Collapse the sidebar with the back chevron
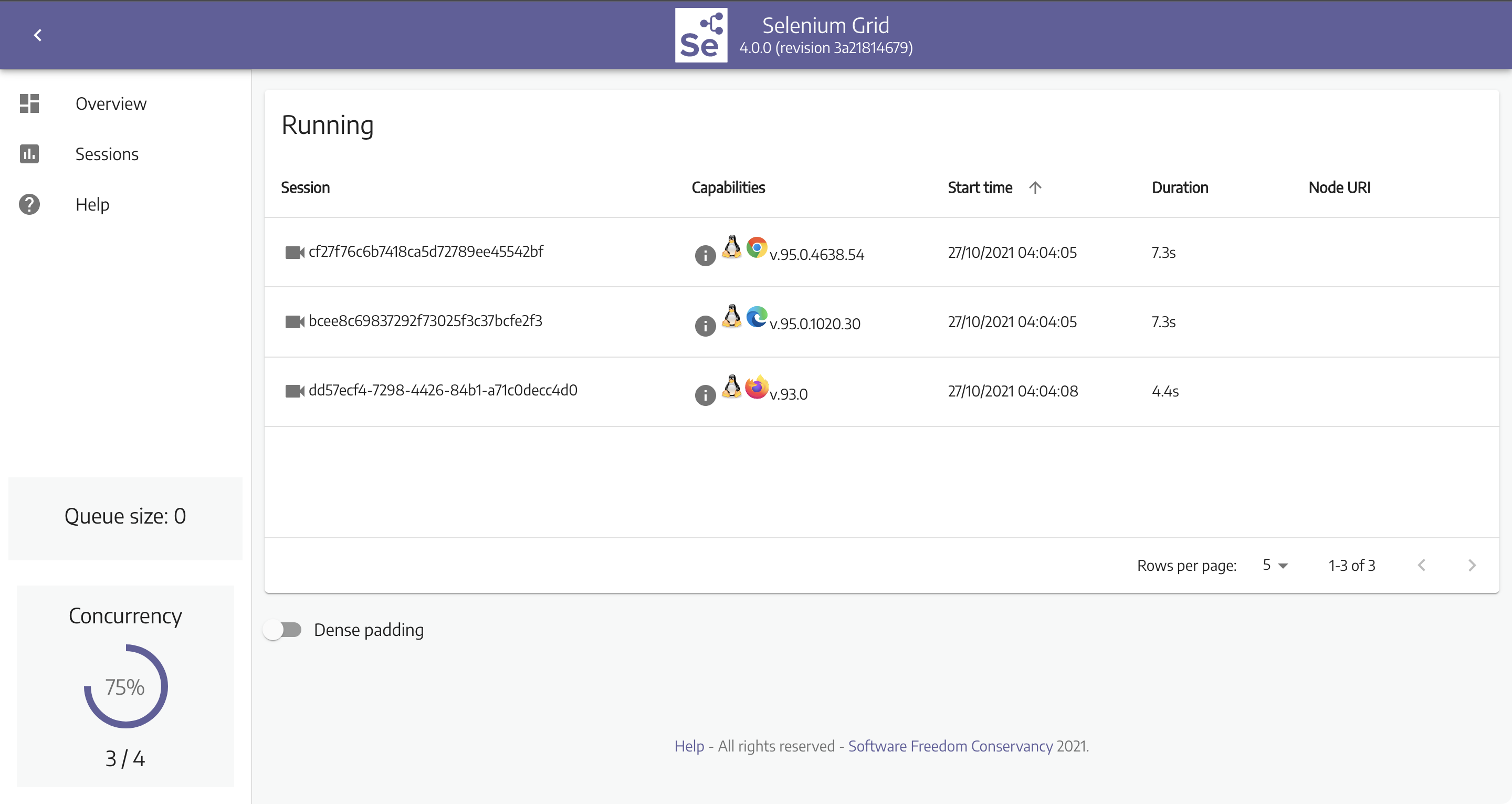 click(38, 35)
